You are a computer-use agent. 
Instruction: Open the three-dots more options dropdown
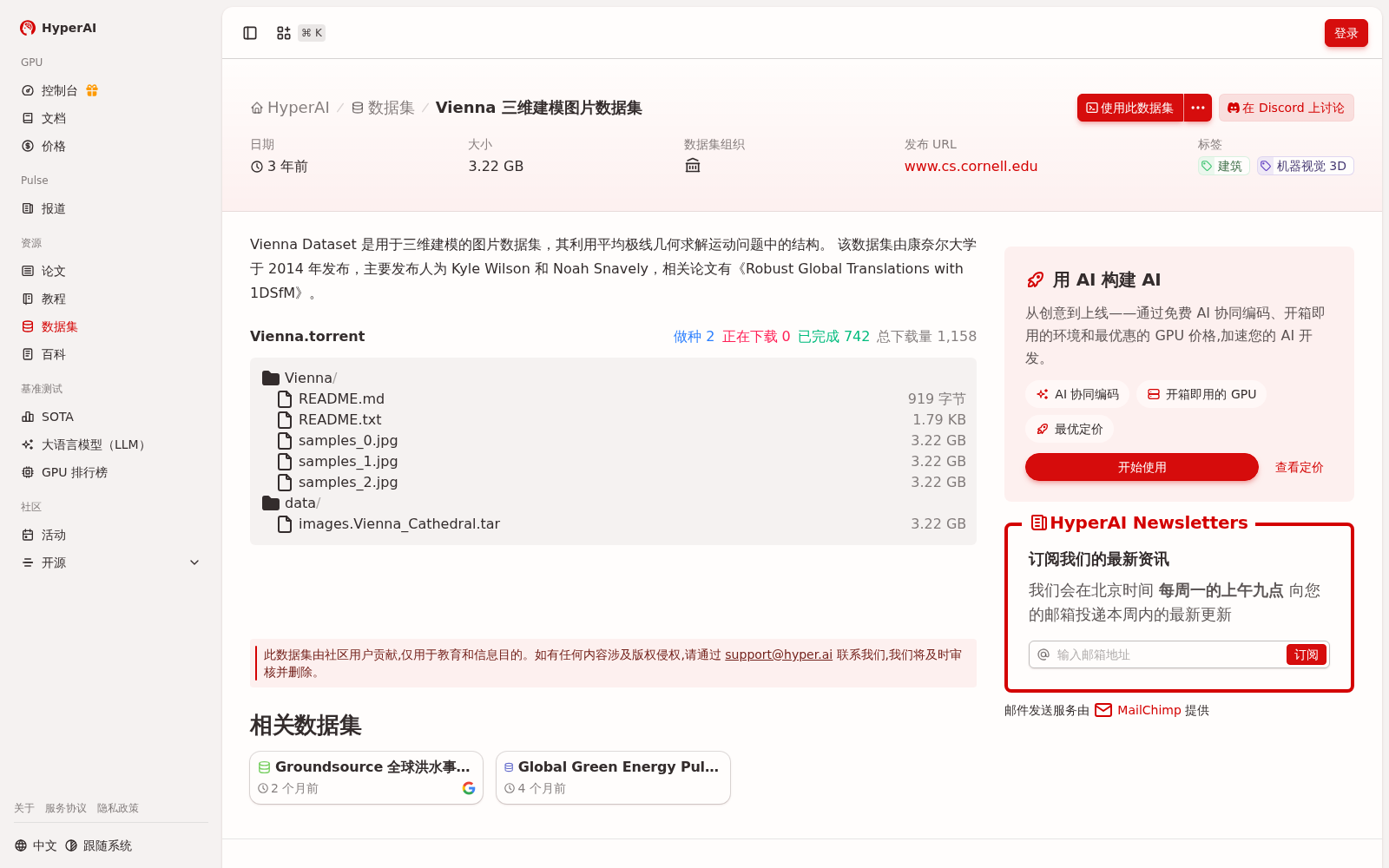[1198, 108]
